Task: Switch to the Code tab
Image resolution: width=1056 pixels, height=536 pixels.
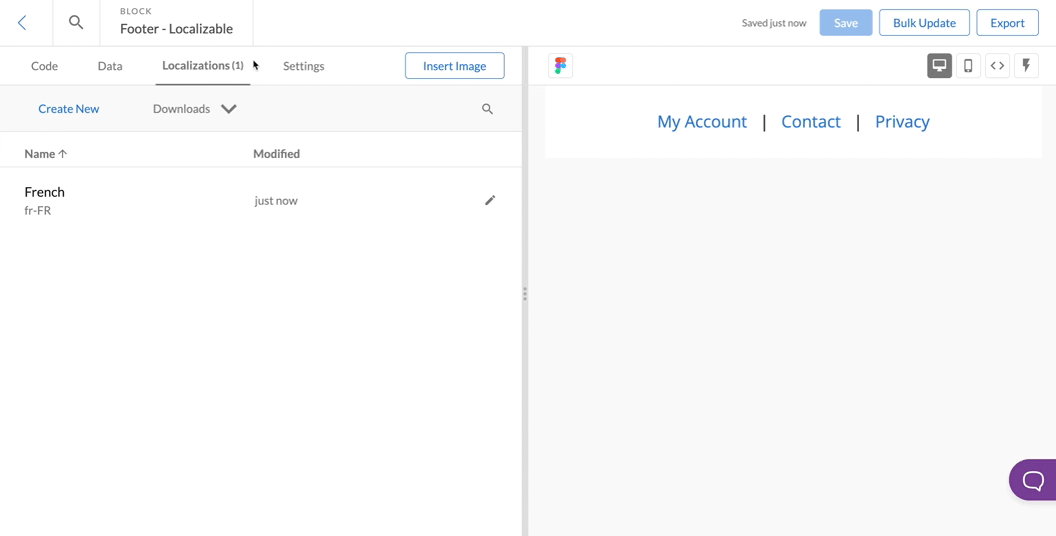Action: pos(44,66)
